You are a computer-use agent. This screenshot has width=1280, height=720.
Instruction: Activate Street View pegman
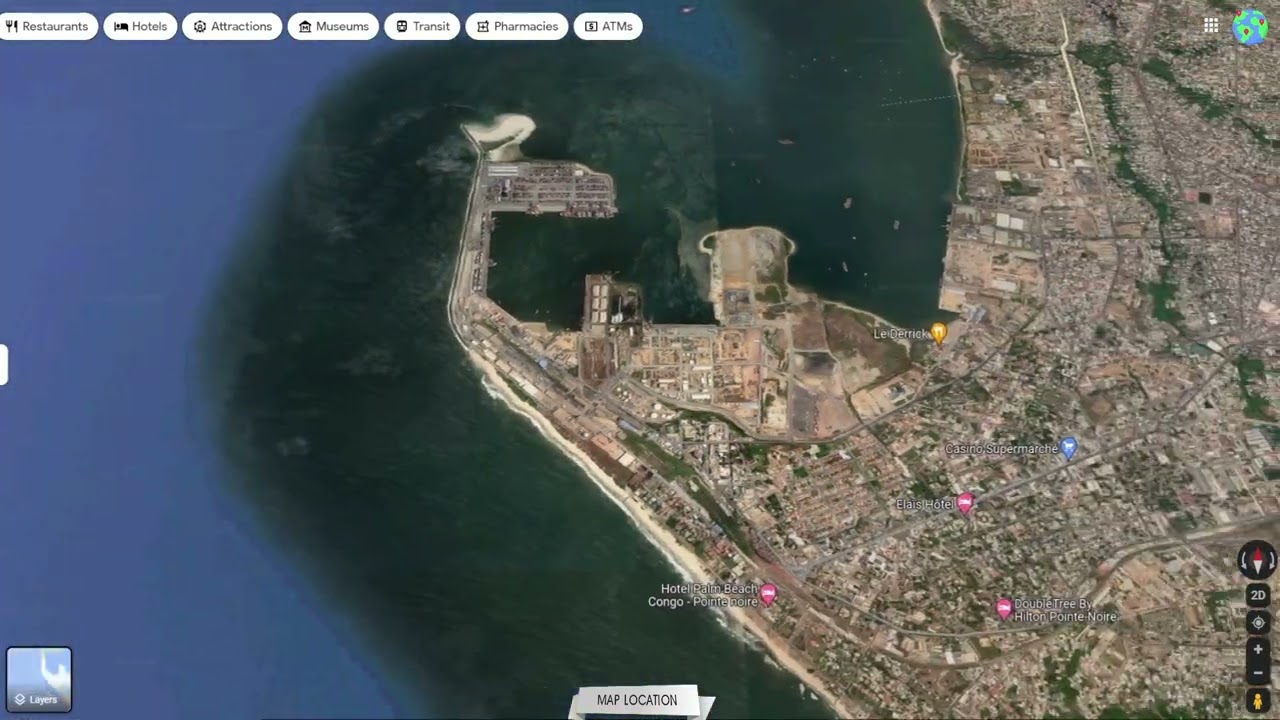point(1258,700)
